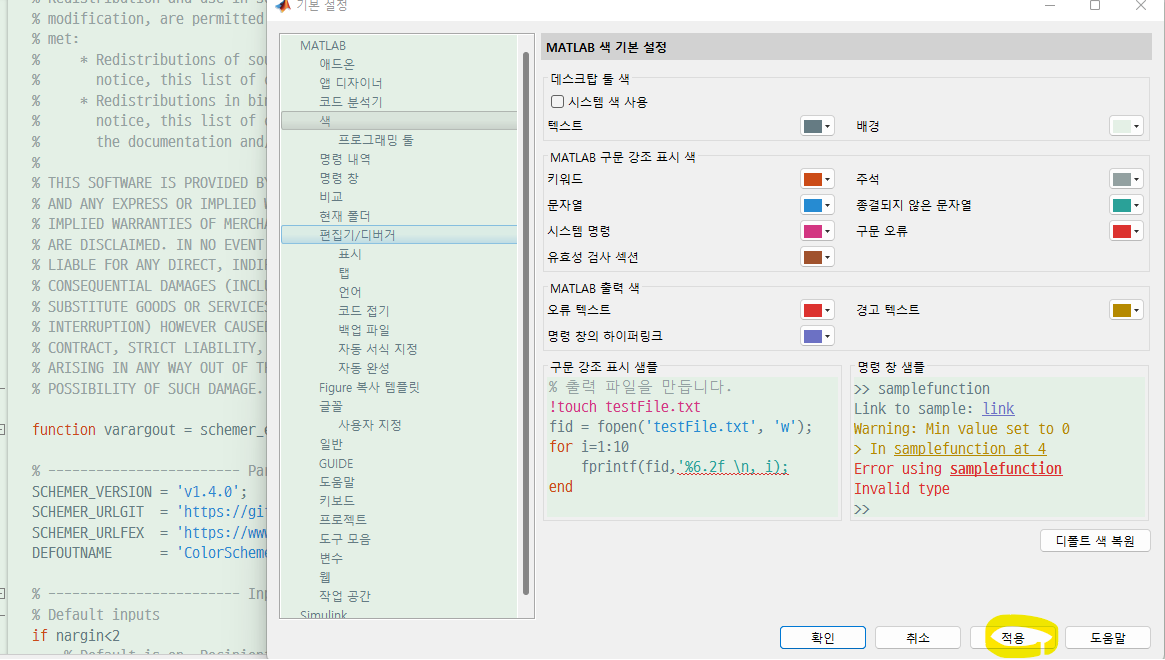1165x660 pixels.
Task: Click 'function' keyword in editor window
Action: (63, 430)
